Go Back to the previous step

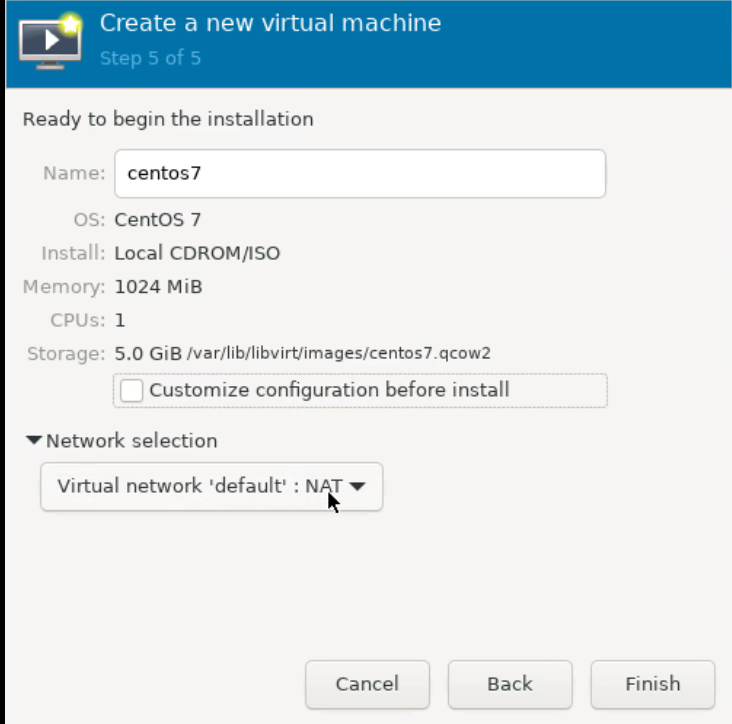coord(510,684)
